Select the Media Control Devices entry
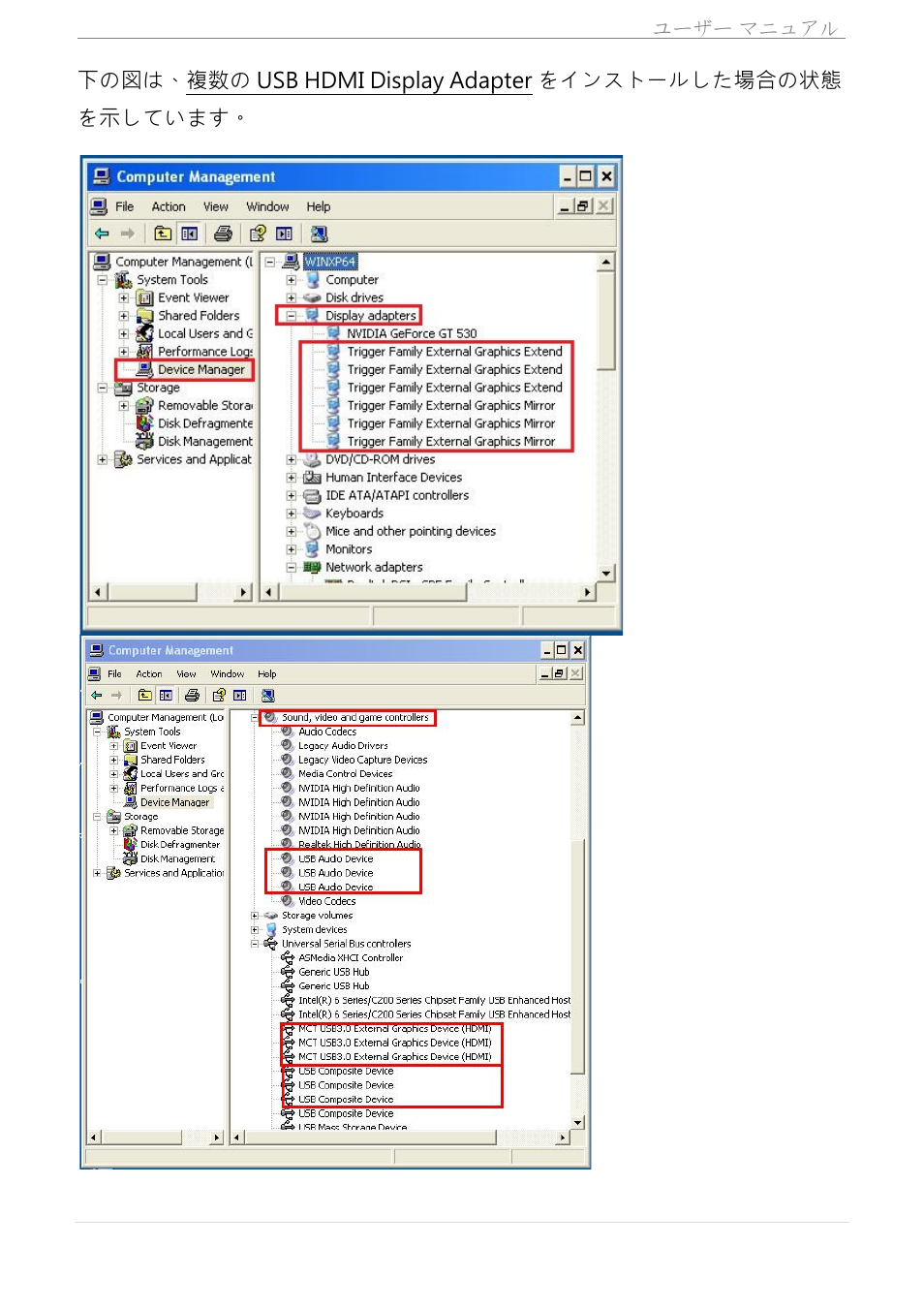The width and height of the screenshot is (924, 1309). tap(345, 774)
